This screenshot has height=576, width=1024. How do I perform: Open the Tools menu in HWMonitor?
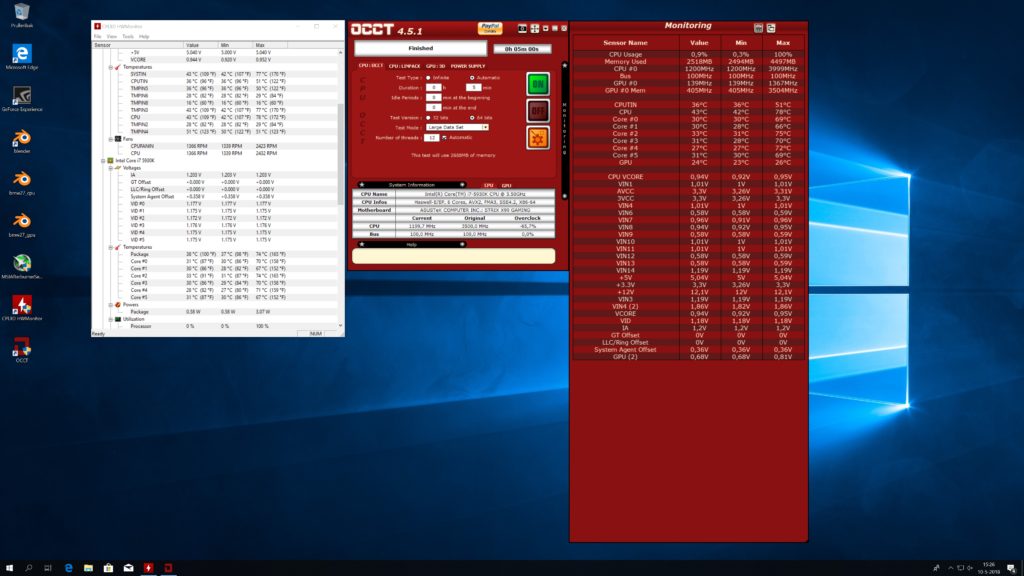point(128,37)
